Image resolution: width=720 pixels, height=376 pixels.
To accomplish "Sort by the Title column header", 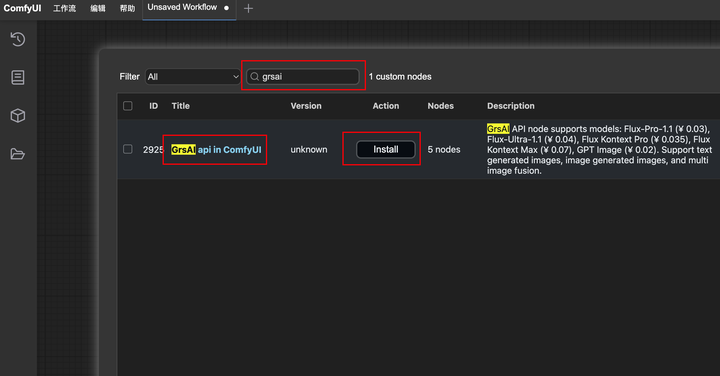I will (x=180, y=106).
